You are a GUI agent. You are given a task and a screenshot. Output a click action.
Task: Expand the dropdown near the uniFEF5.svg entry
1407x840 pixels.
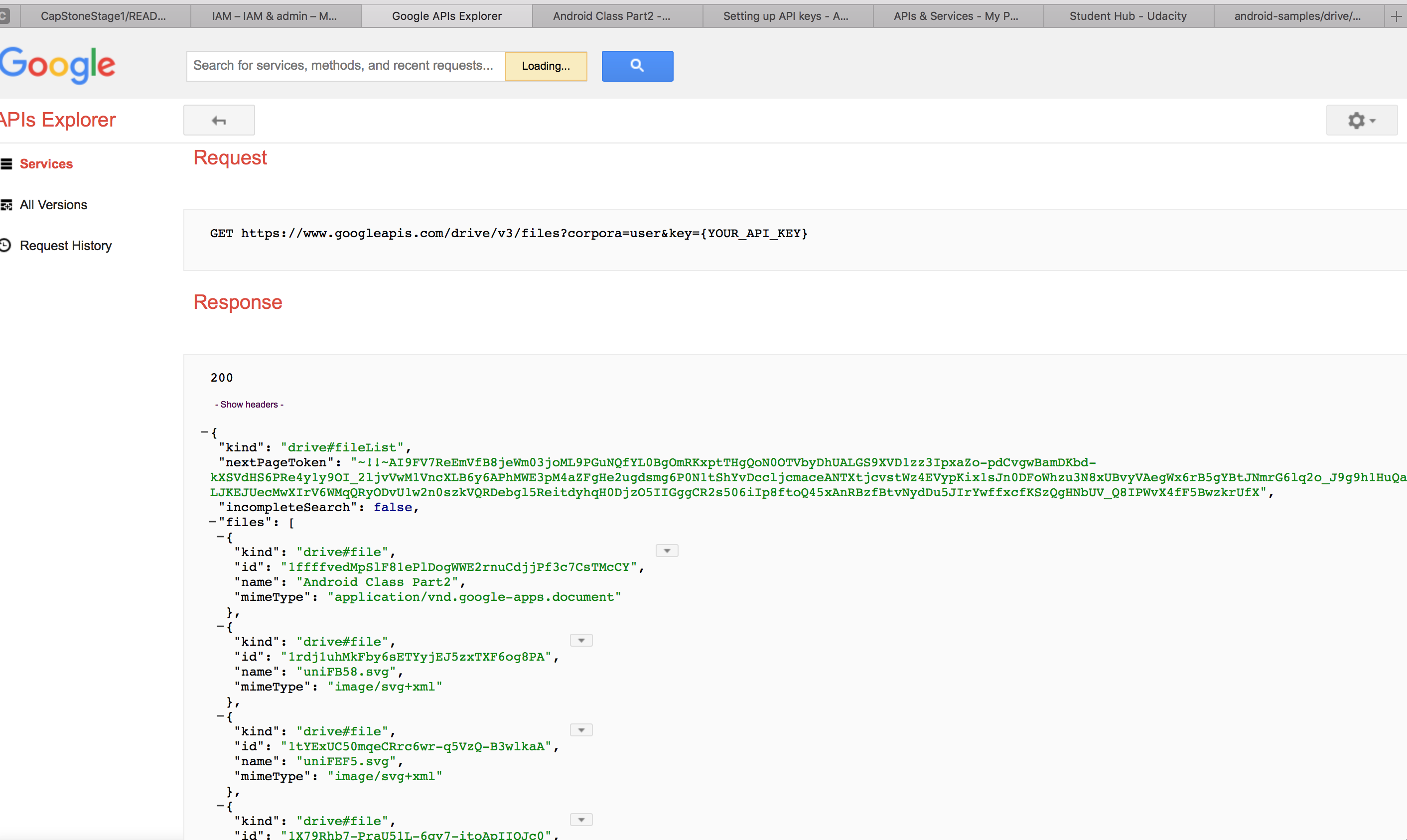(580, 729)
